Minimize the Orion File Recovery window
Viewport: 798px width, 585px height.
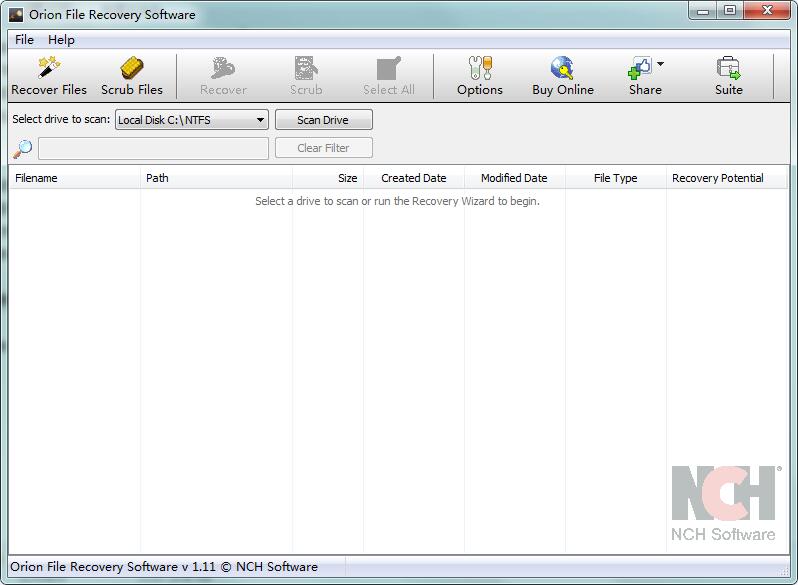pyautogui.click(x=703, y=11)
